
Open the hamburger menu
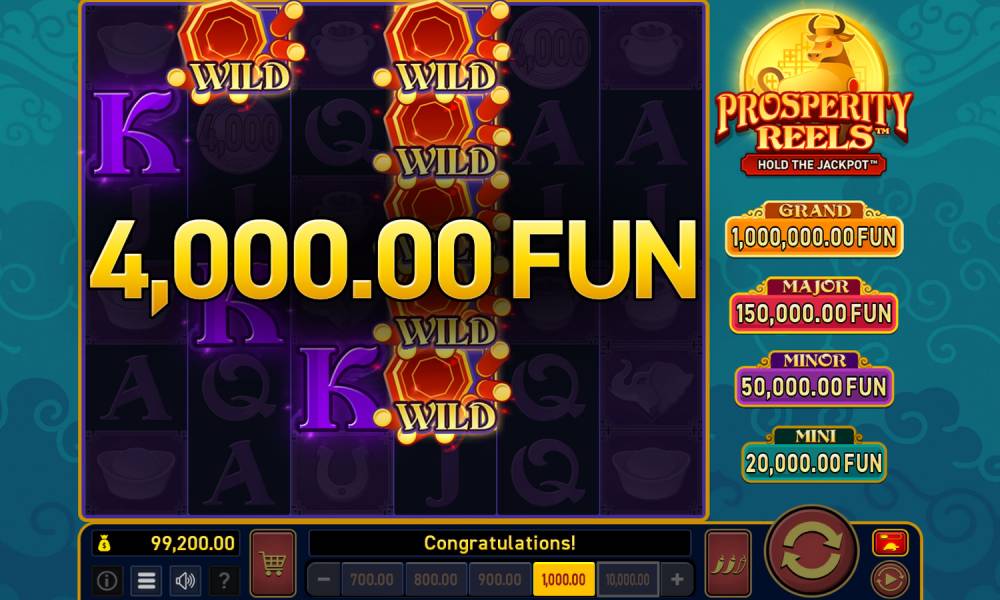coord(146,580)
